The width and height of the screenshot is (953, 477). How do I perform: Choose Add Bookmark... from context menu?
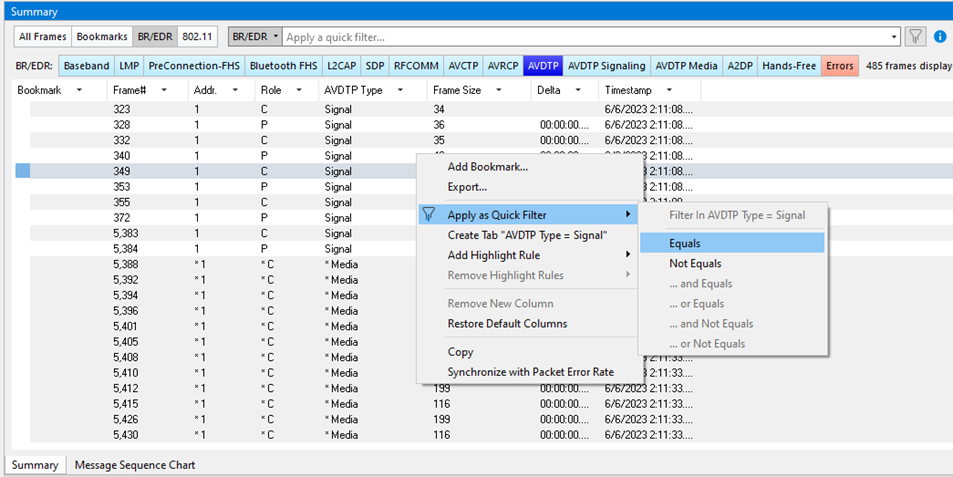pyautogui.click(x=529, y=166)
